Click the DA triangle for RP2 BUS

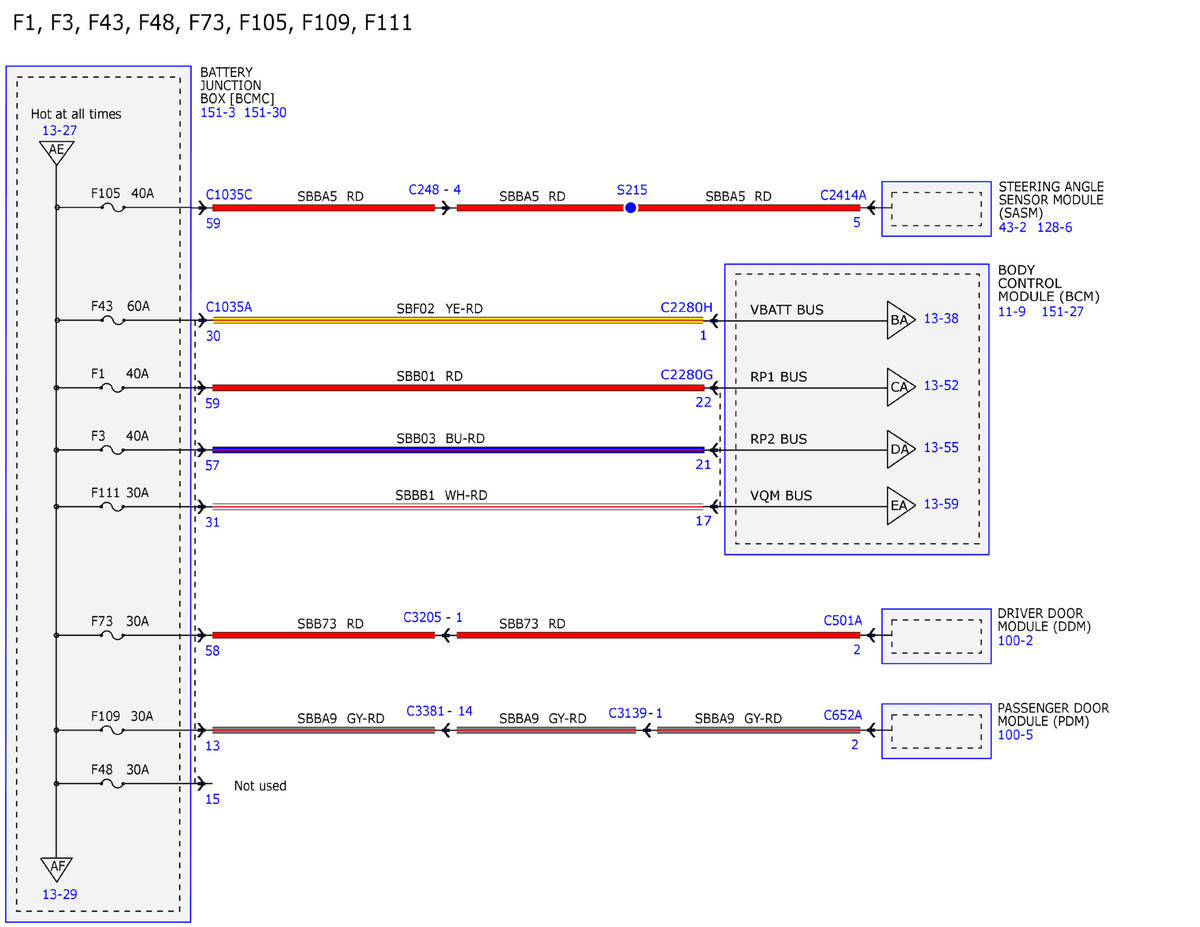900,449
